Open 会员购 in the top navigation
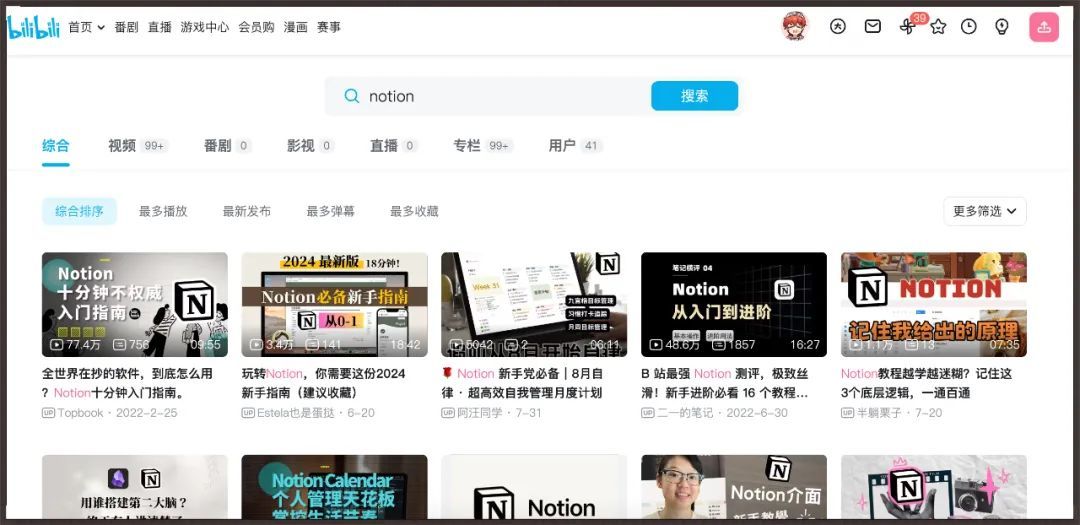 coord(256,27)
